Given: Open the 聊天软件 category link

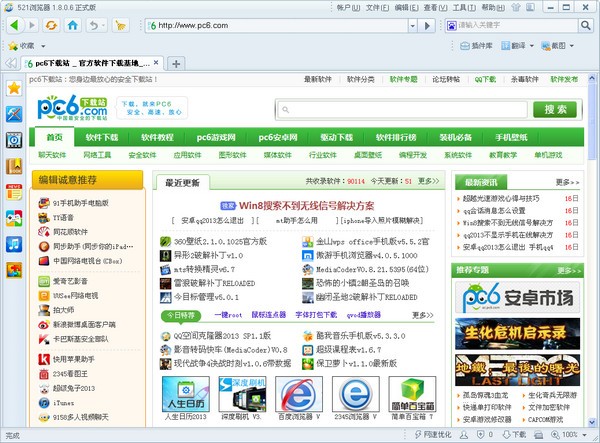Looking at the screenshot, I should pyautogui.click(x=52, y=155).
